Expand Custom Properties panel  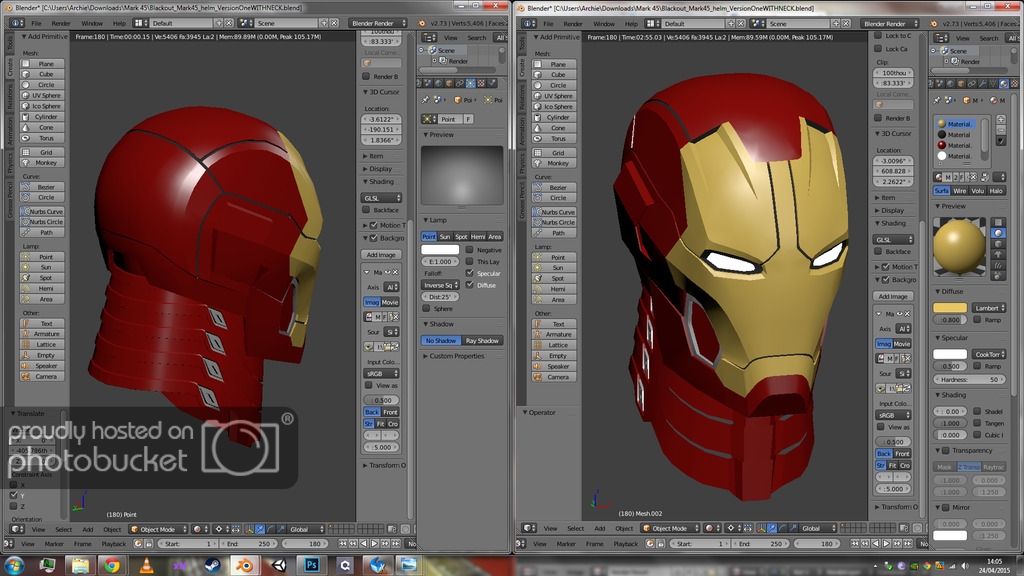(x=456, y=356)
